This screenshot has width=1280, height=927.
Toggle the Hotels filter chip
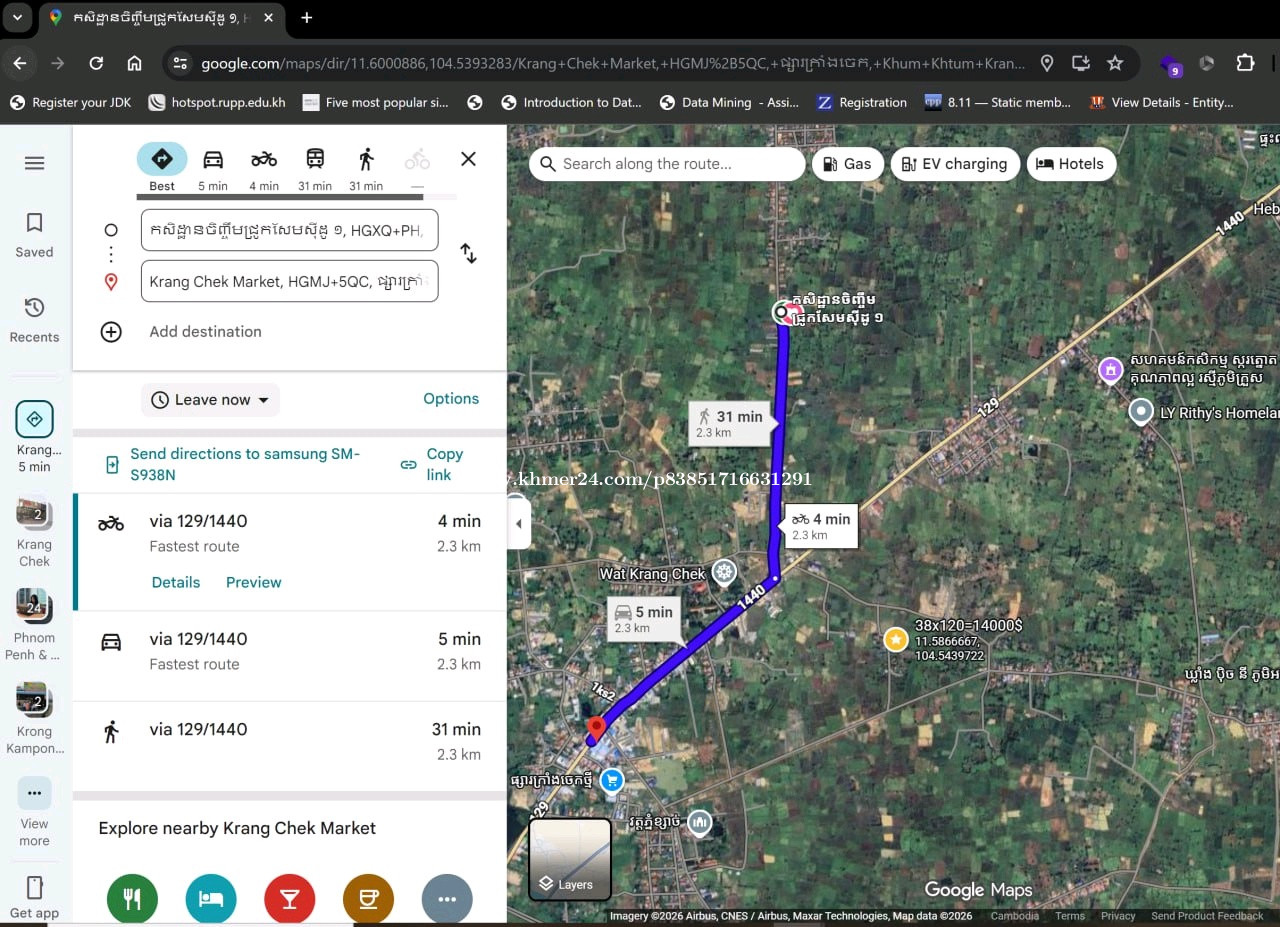[1070, 164]
